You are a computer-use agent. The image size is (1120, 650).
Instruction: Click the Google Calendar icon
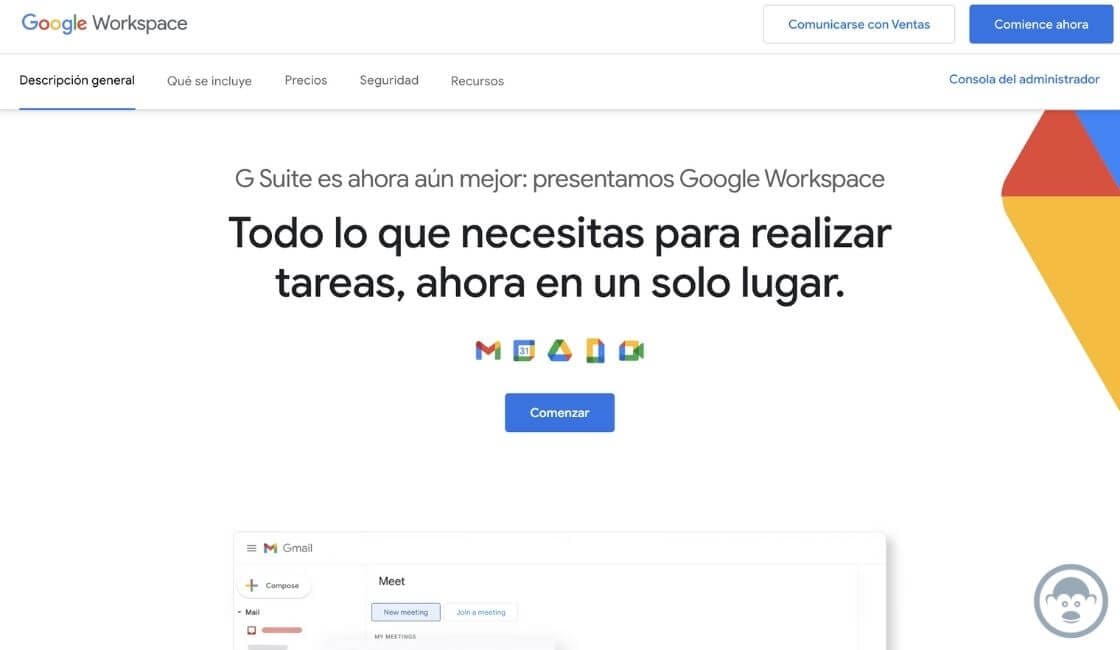524,351
